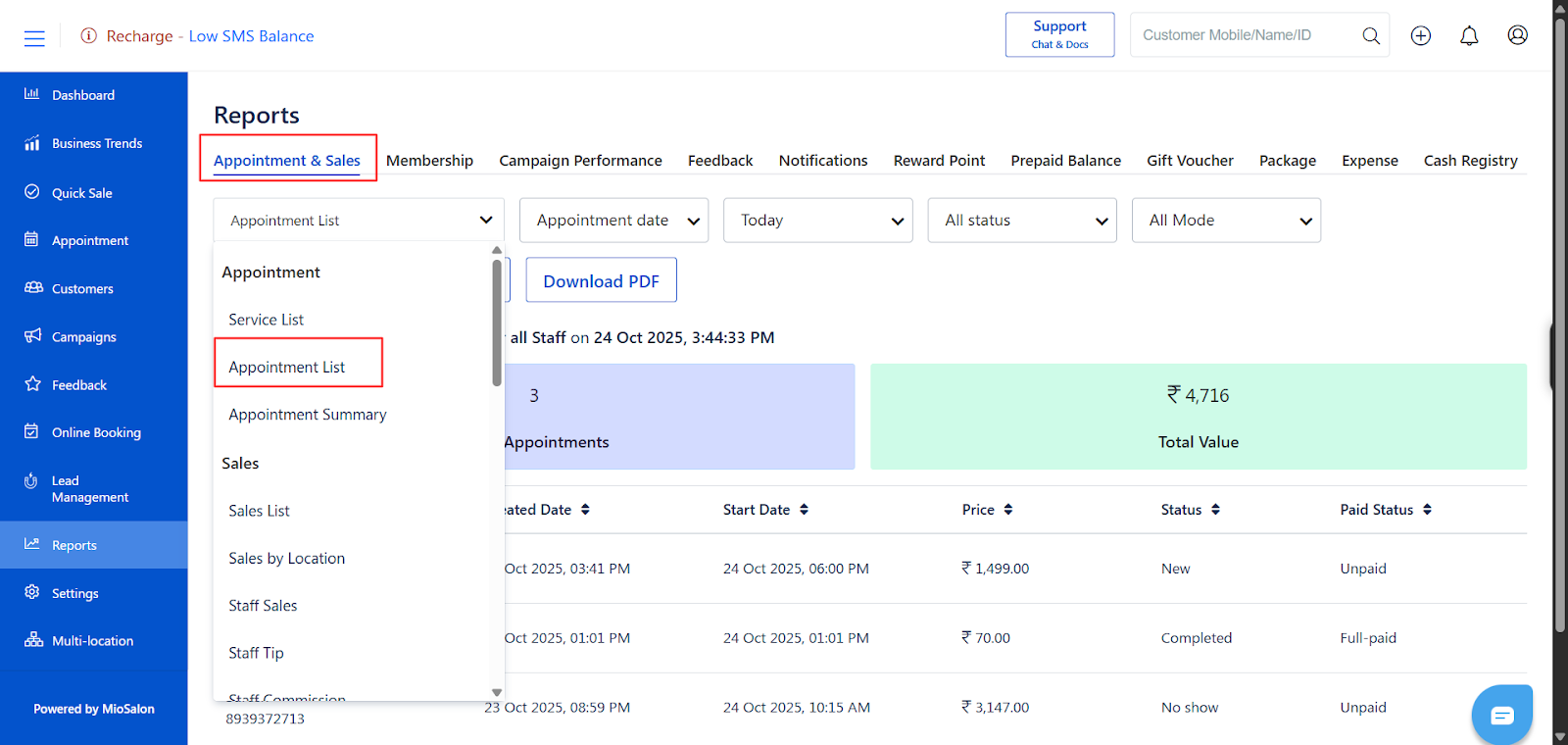Open Multi-location in sidebar
The width and height of the screenshot is (1568, 745).
[x=94, y=641]
